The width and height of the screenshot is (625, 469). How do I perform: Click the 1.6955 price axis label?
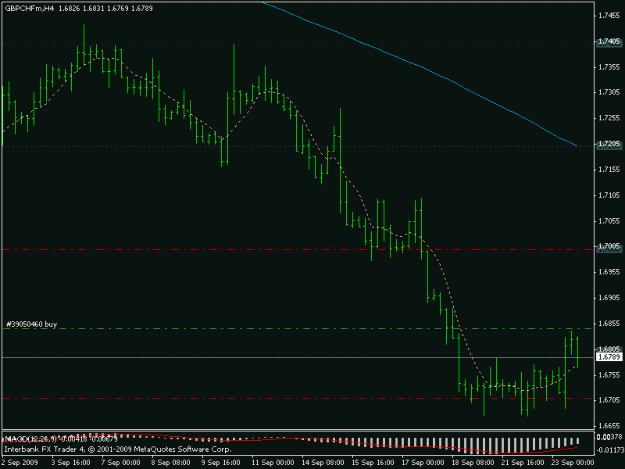click(609, 272)
